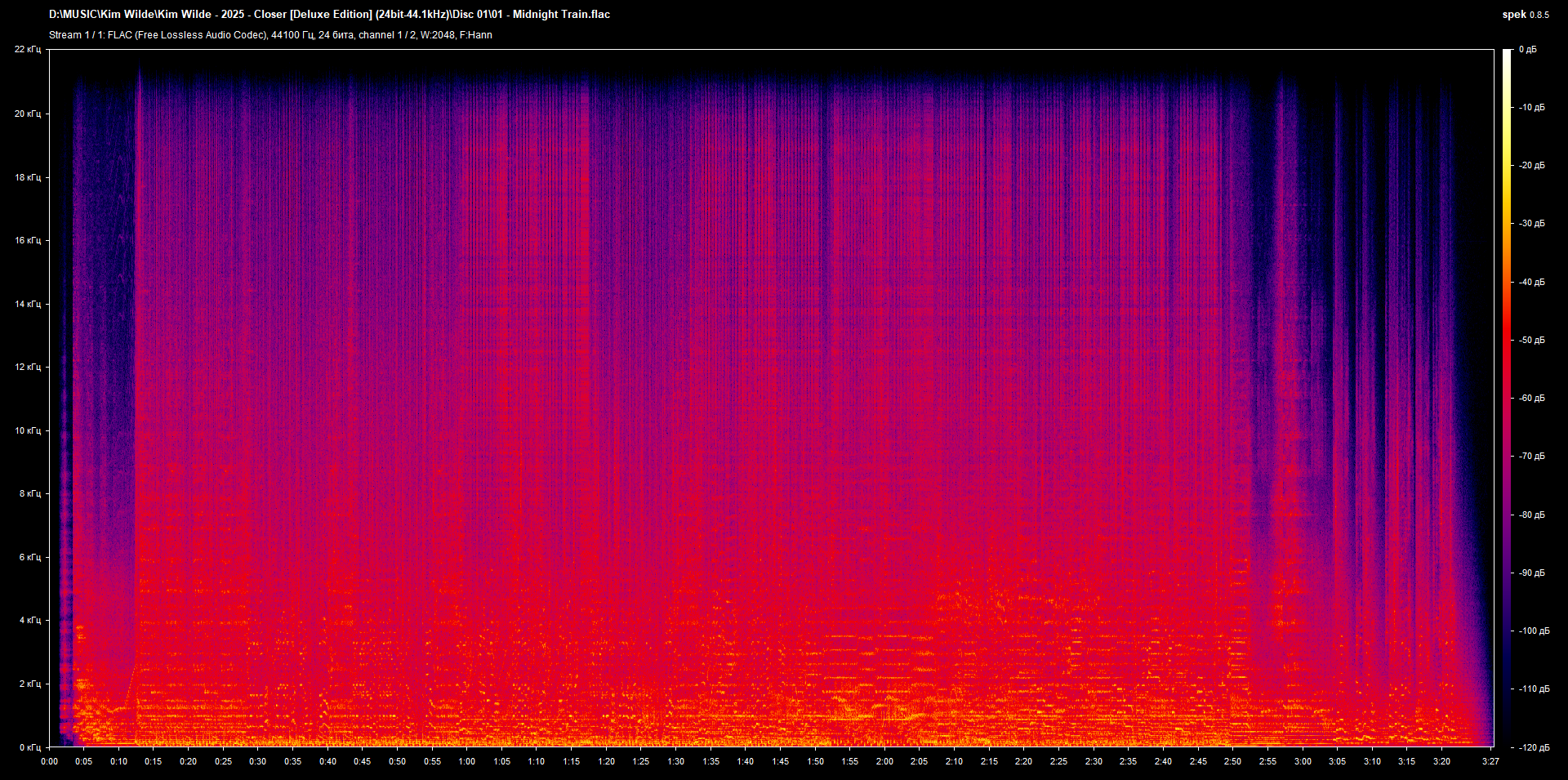Click the file path title text
1568x780 pixels.
click(329, 15)
